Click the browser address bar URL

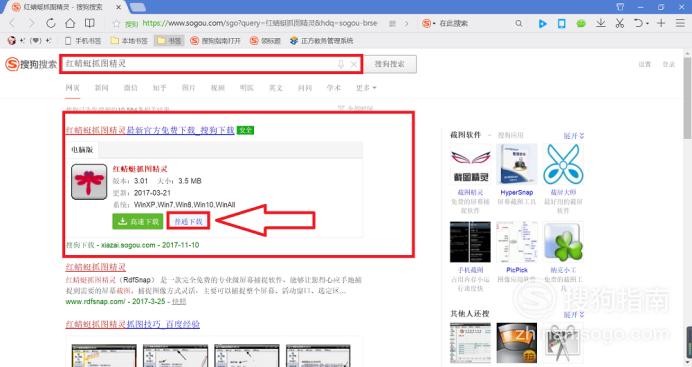tap(260, 23)
